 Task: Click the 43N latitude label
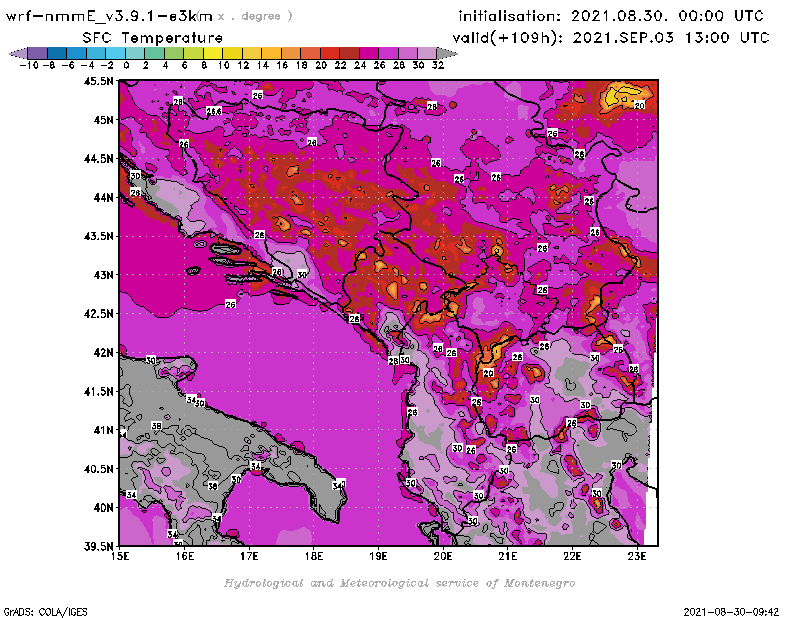103,275
